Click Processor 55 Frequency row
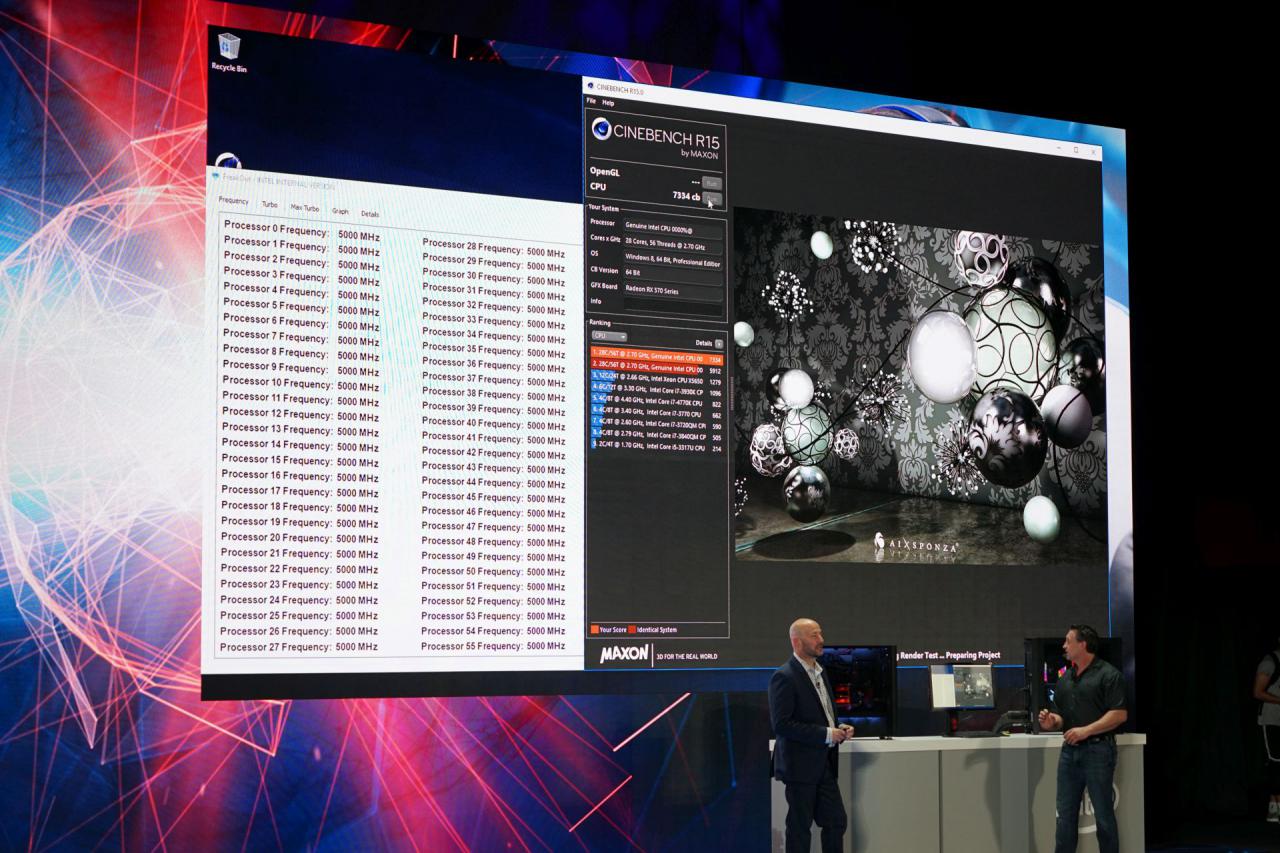Viewport: 1280px width, 853px height. 493,646
